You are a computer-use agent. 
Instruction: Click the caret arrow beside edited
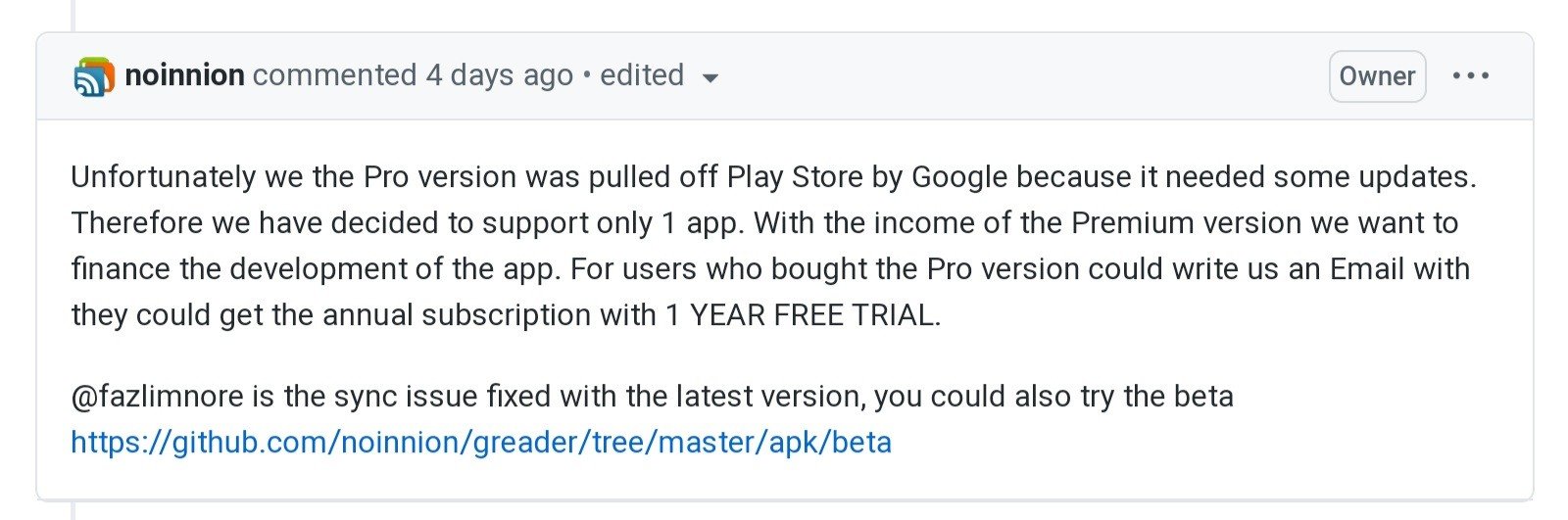pyautogui.click(x=711, y=78)
